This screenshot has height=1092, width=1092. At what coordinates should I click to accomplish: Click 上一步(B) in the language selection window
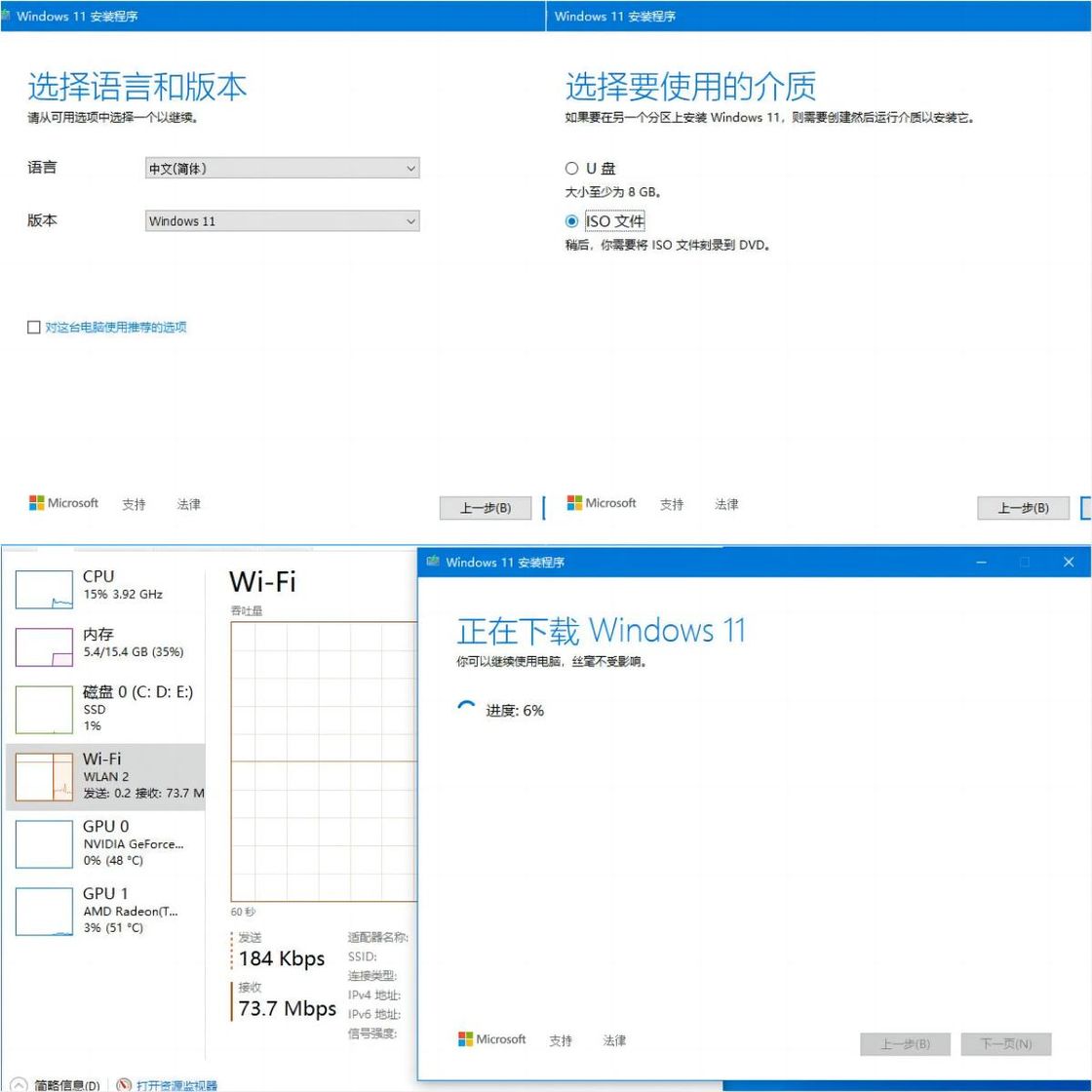coord(486,508)
